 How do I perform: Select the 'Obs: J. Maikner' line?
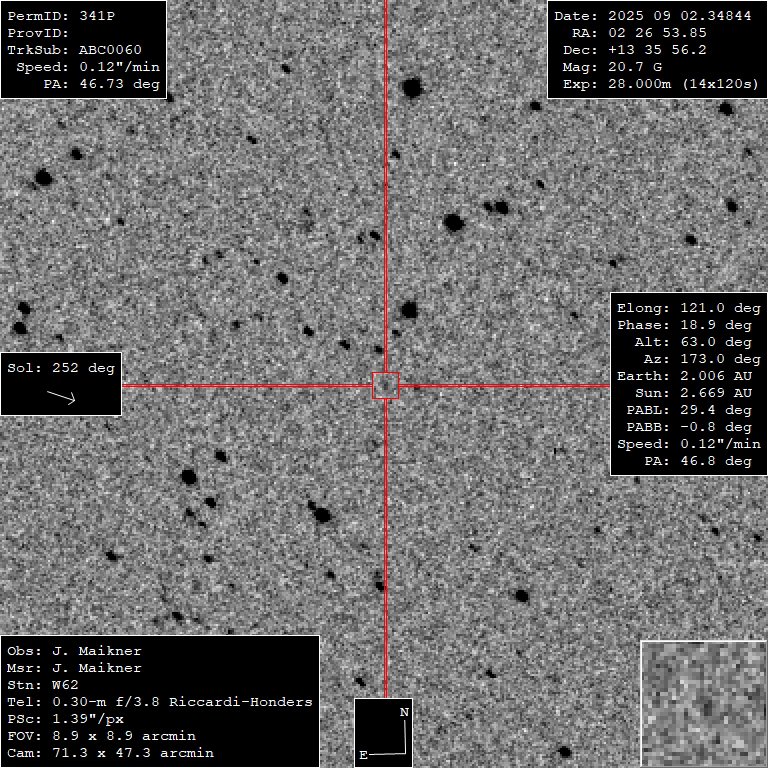(x=74, y=651)
